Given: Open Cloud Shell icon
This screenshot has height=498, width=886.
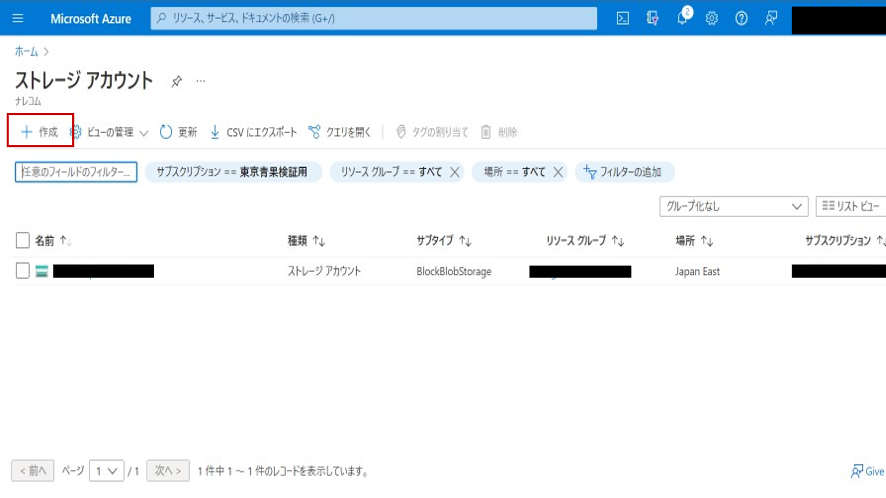Looking at the screenshot, I should [623, 19].
